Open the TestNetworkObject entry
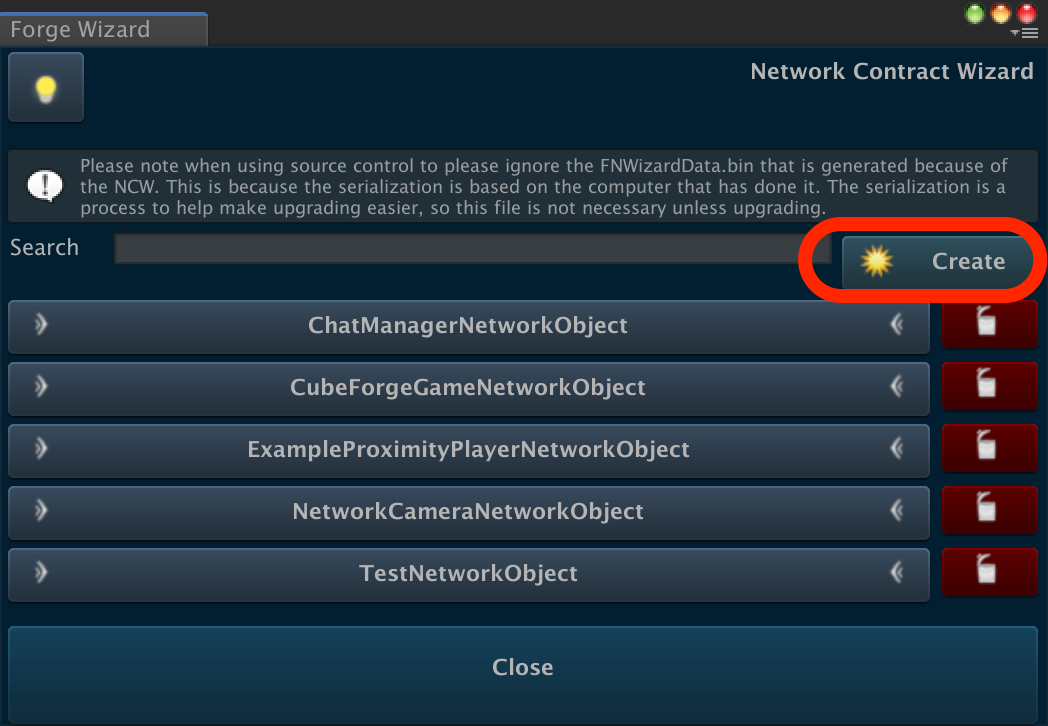This screenshot has width=1048, height=726. (x=469, y=574)
